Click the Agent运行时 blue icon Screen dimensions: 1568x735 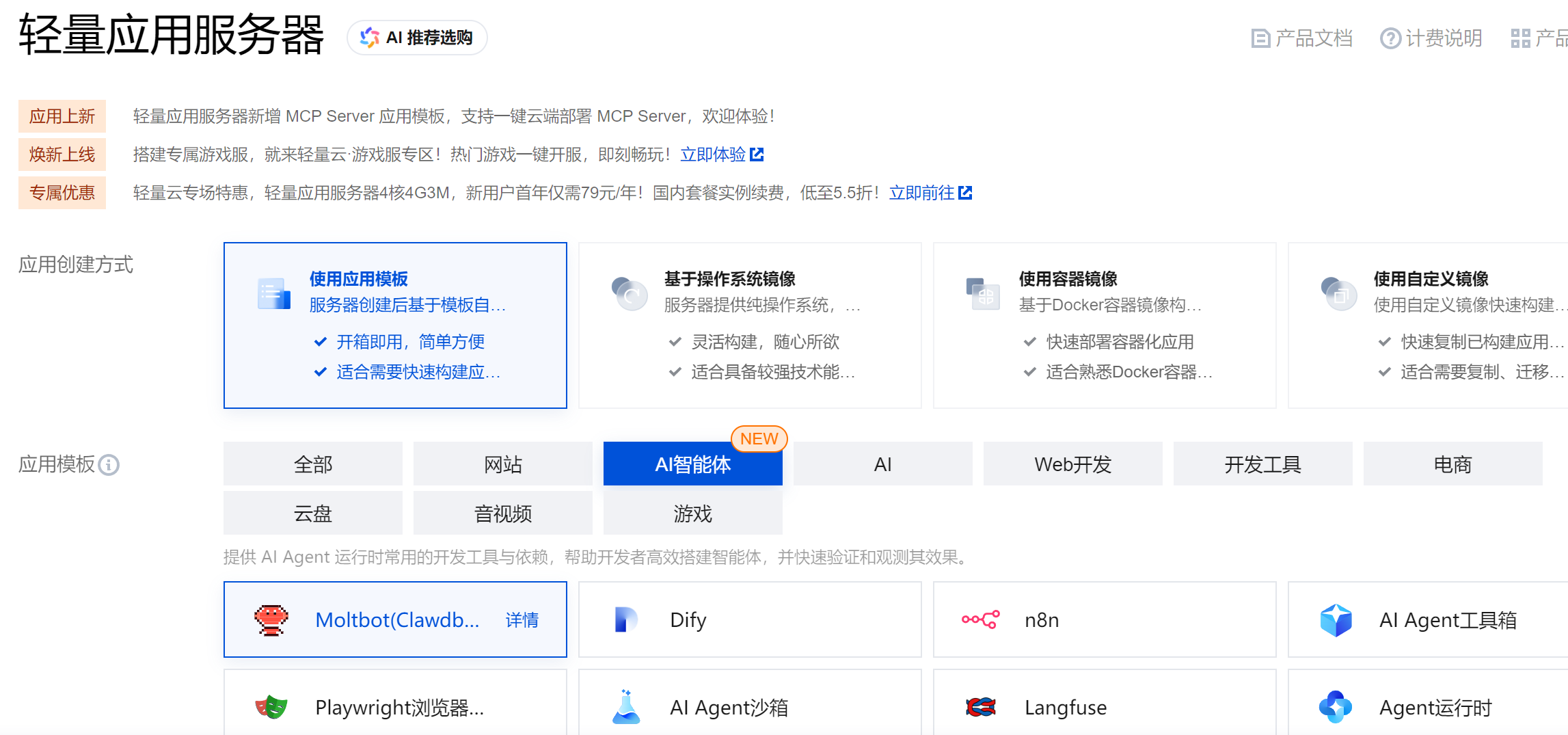pyautogui.click(x=1336, y=707)
